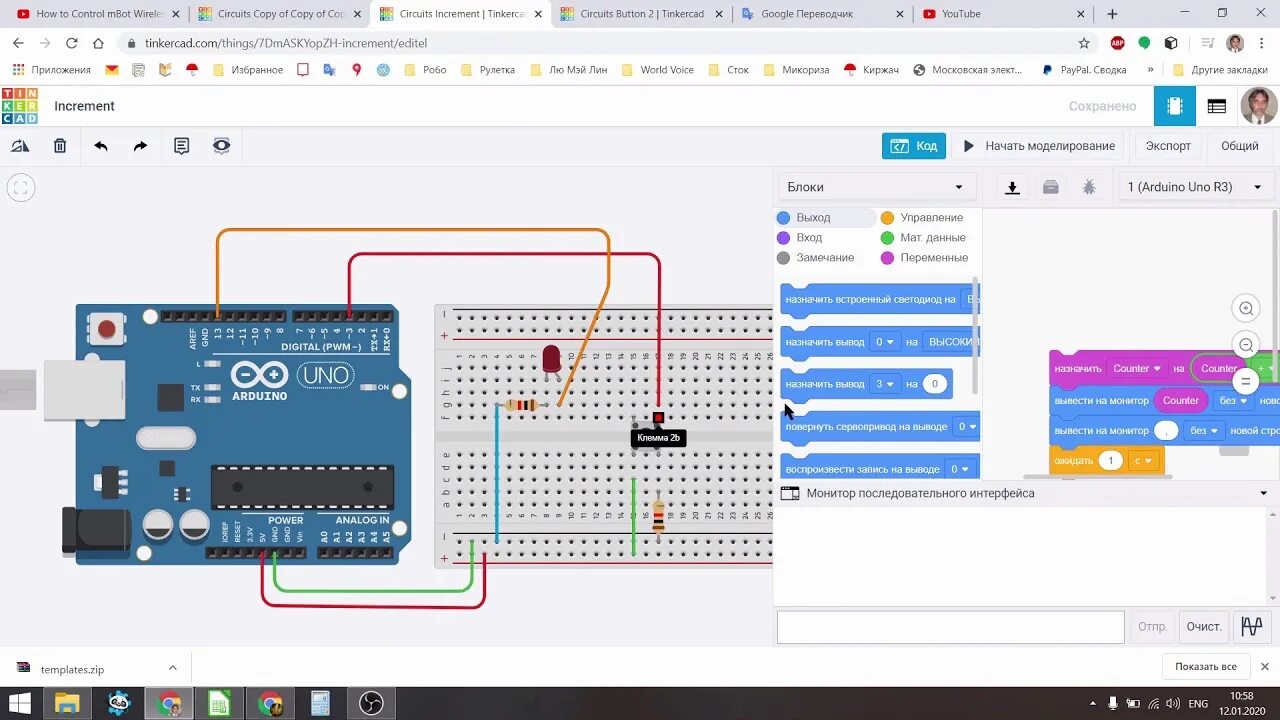Open the libraries icon
The image size is (1280, 720).
[1050, 187]
